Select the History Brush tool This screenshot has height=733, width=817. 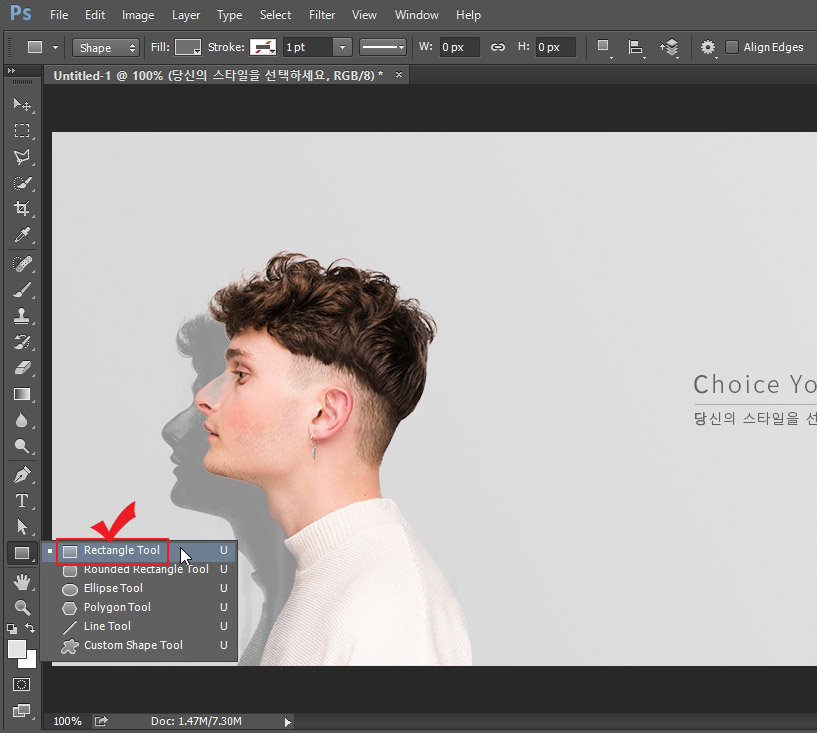(x=22, y=342)
